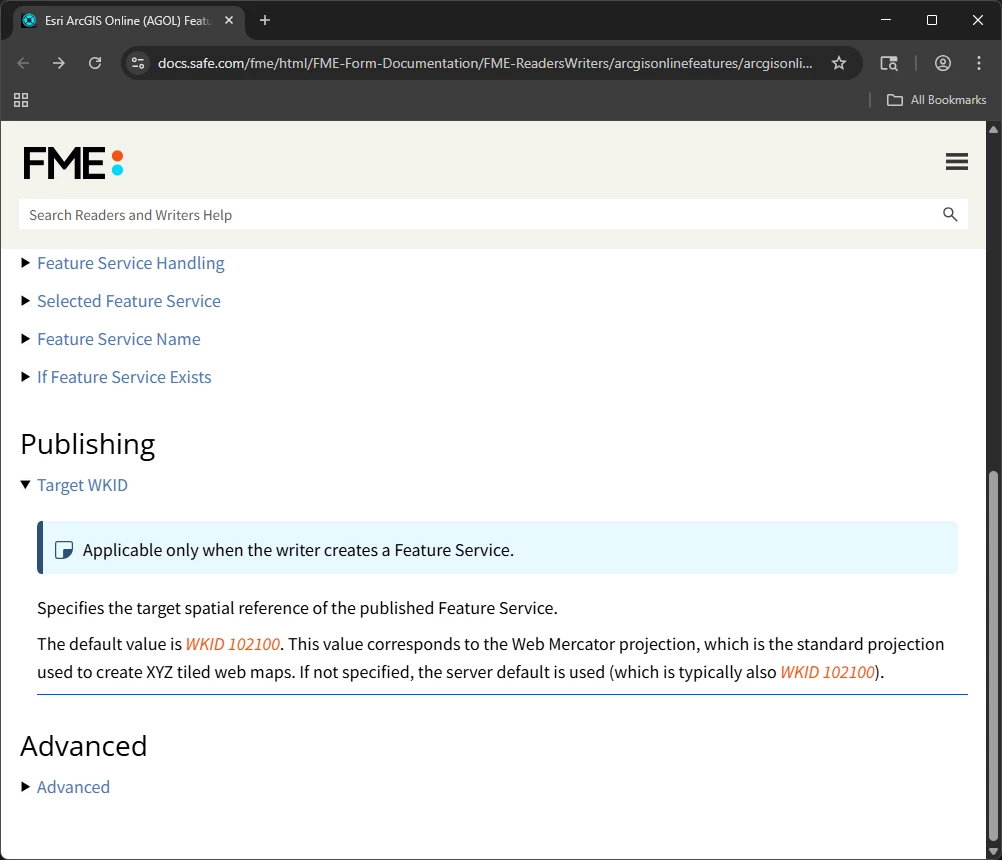The image size is (1002, 860).
Task: View site information icon in address bar
Action: coord(137,63)
